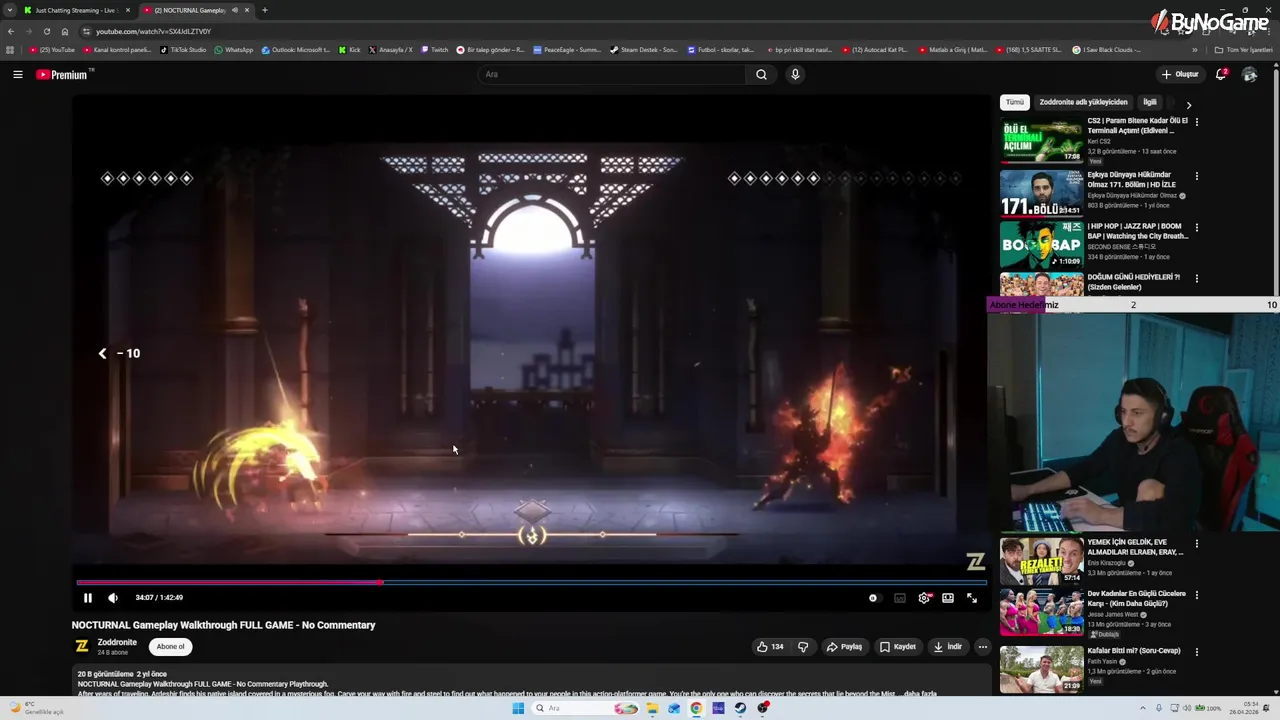
Task: Click the search magnifier button
Action: (x=761, y=74)
